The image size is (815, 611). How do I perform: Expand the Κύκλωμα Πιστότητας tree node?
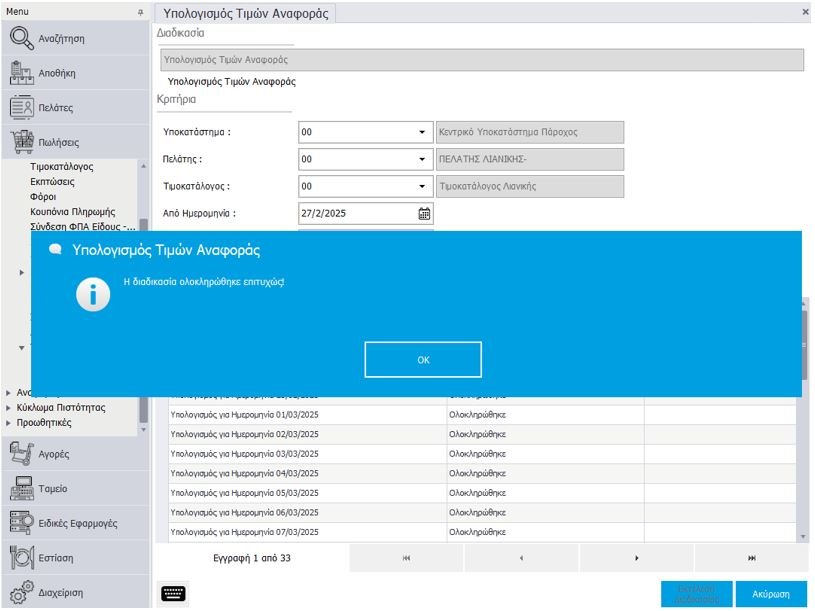(9, 408)
